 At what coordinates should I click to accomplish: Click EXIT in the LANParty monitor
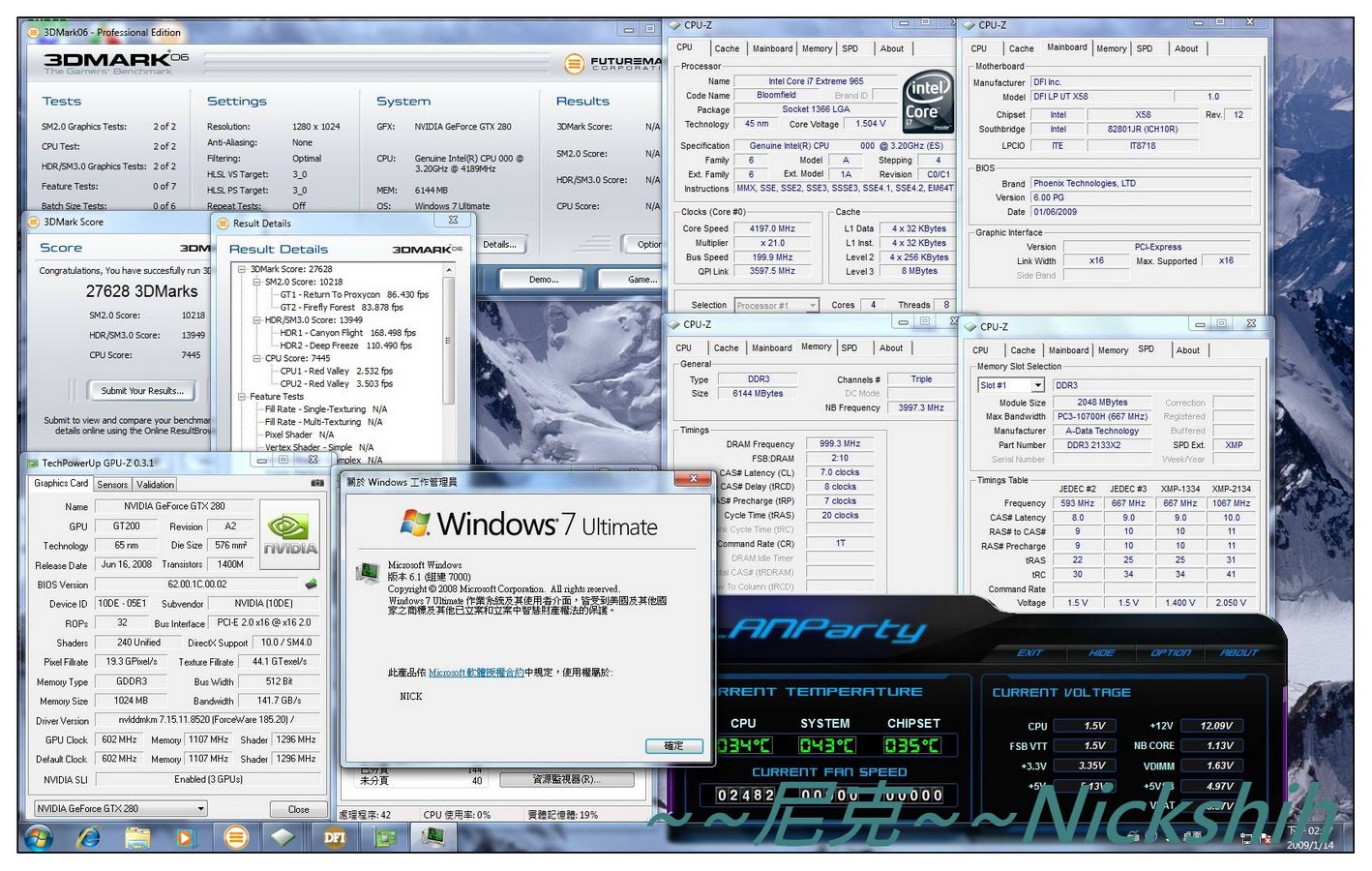click(1029, 652)
